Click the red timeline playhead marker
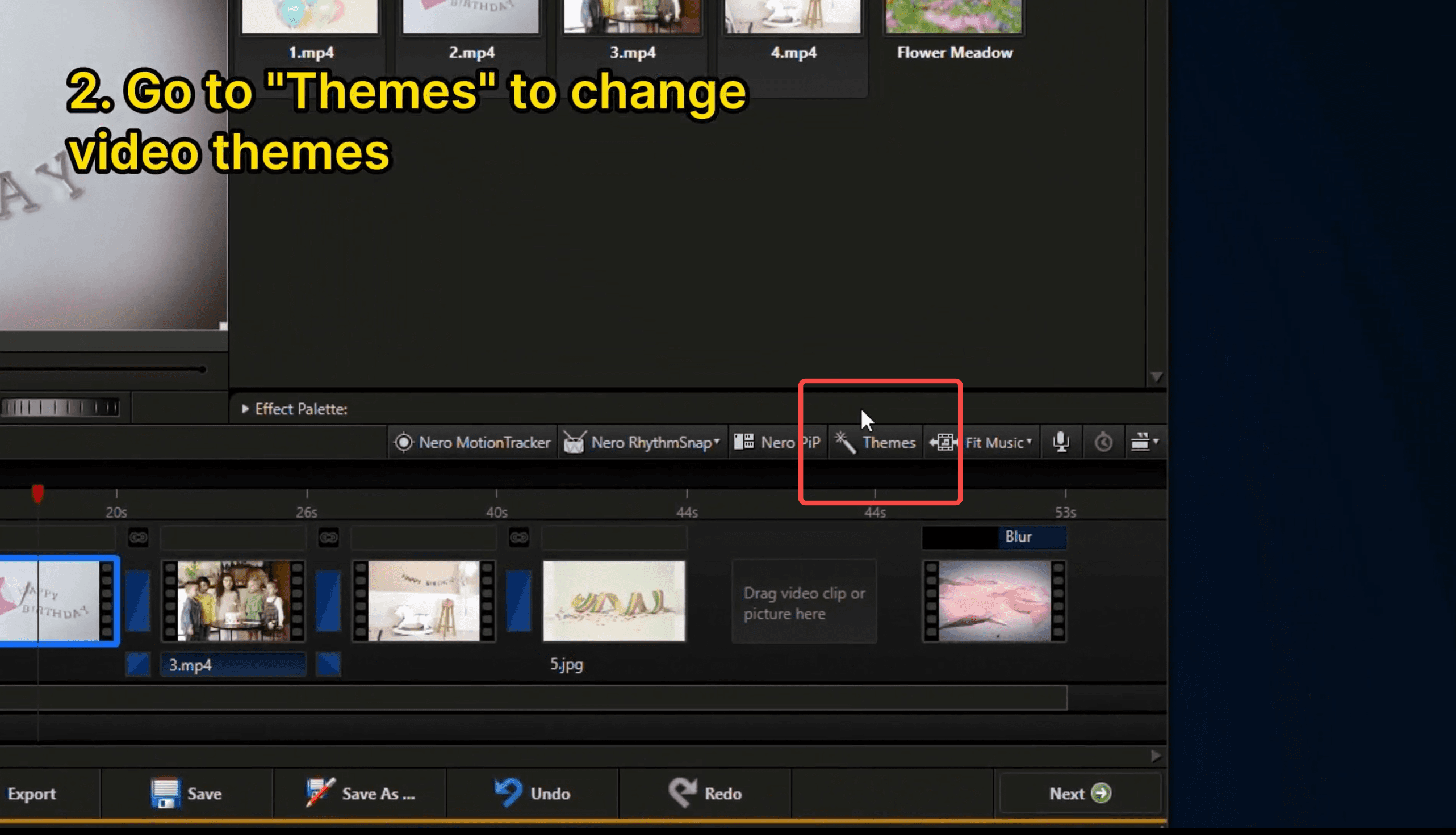 click(x=38, y=493)
